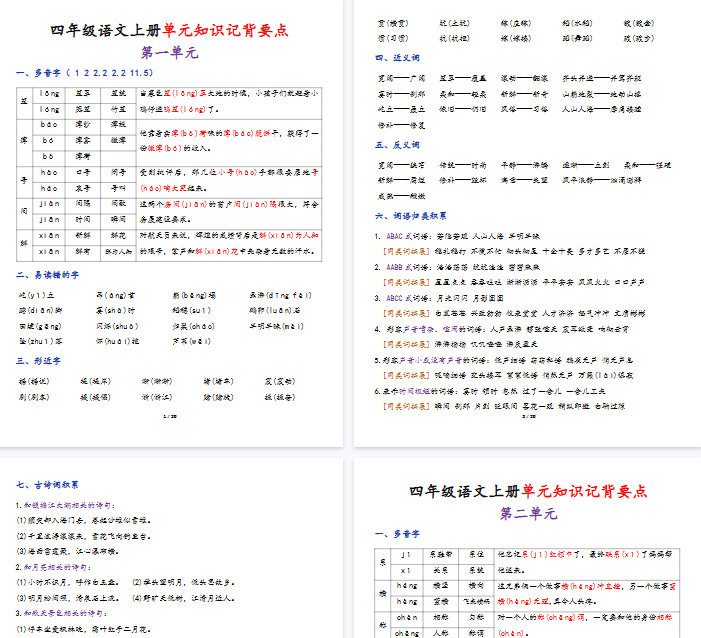Click the heading '二、易读错的字'

point(48,275)
